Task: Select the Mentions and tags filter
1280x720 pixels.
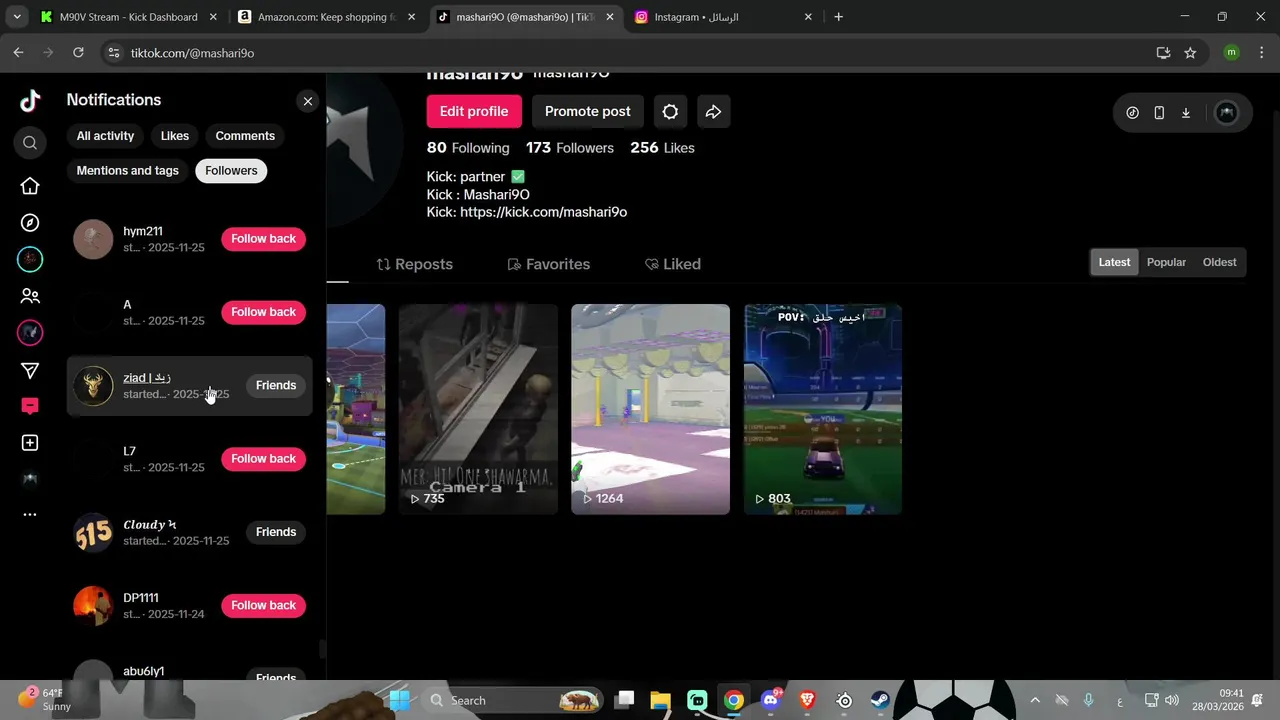Action: click(x=128, y=171)
